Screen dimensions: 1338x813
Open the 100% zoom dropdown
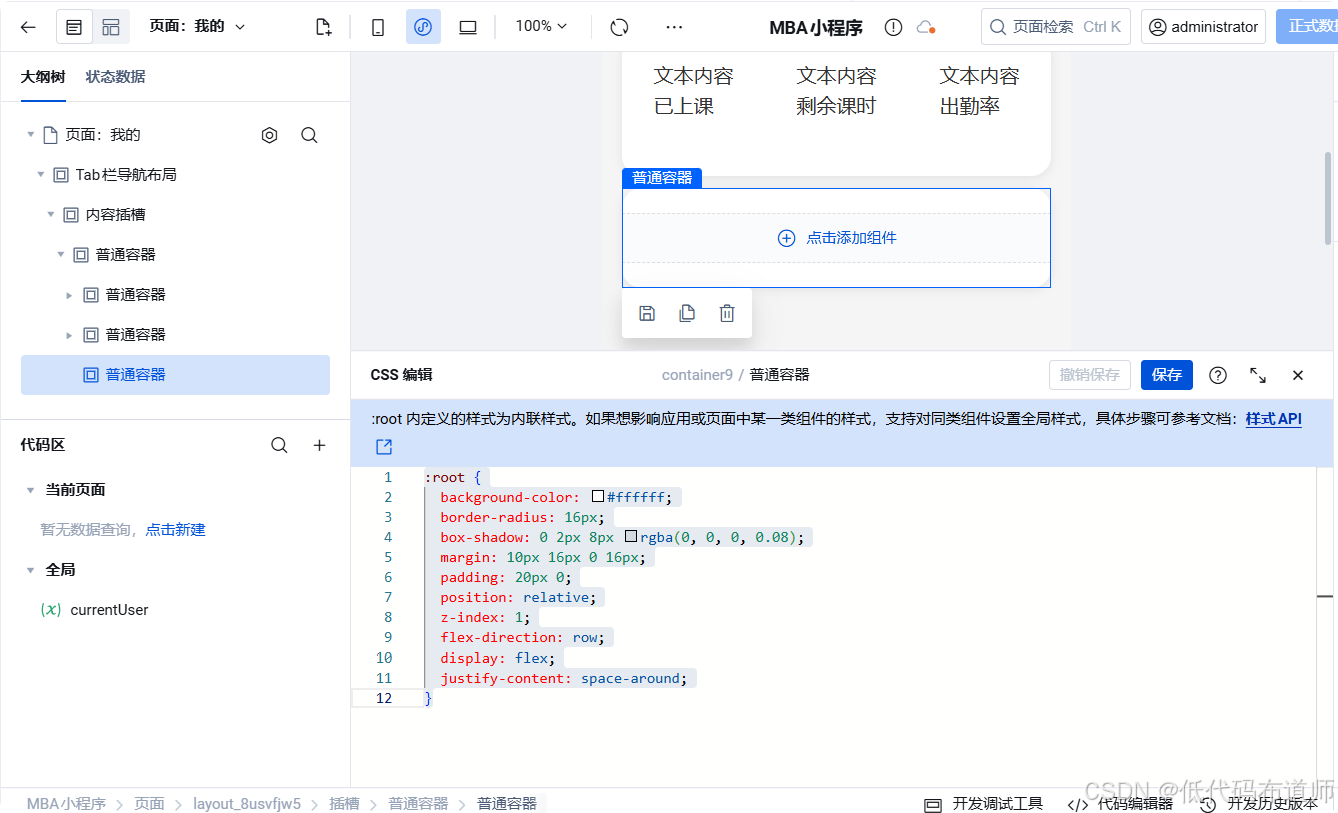click(x=539, y=27)
